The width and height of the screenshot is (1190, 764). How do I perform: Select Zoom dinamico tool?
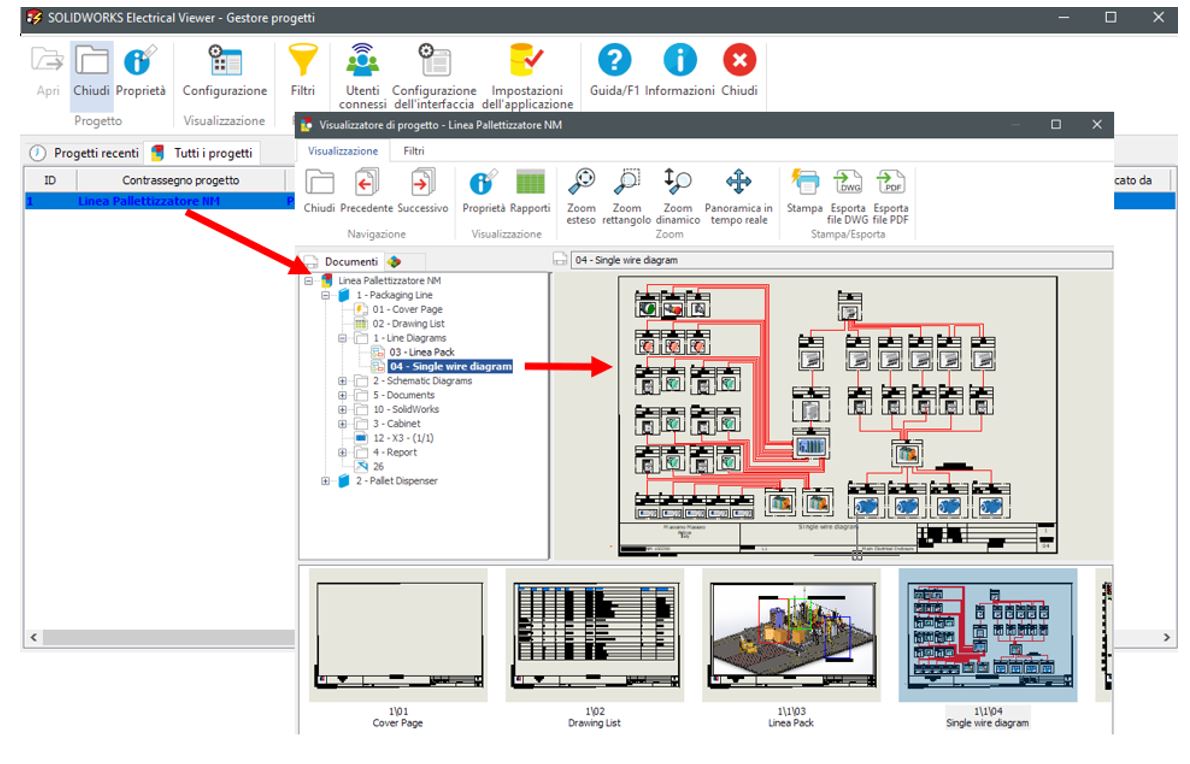678,197
